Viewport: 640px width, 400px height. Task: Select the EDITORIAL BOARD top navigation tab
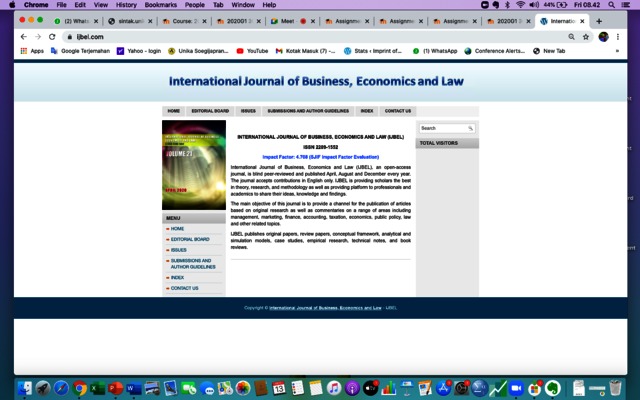click(210, 111)
